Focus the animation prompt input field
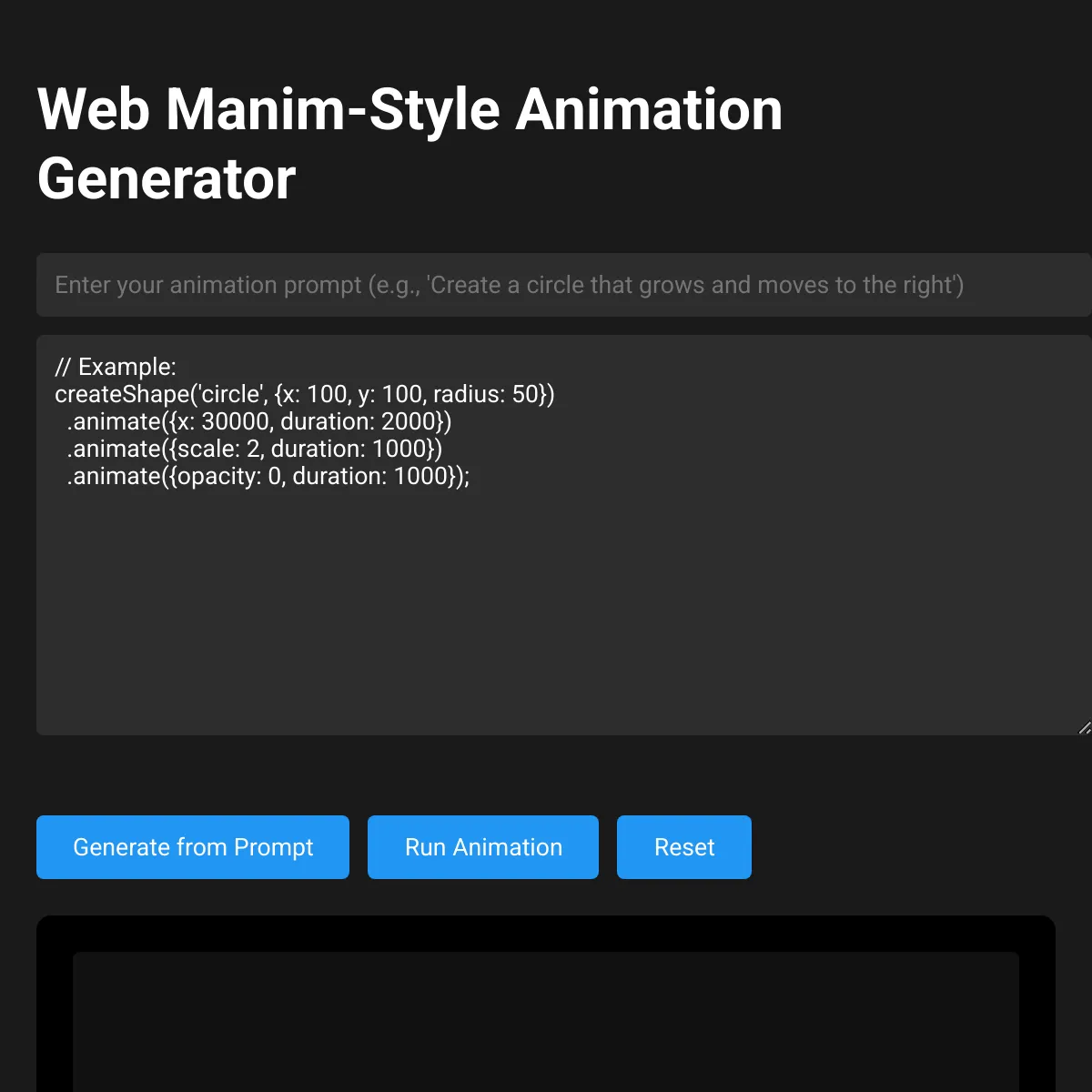 564,285
